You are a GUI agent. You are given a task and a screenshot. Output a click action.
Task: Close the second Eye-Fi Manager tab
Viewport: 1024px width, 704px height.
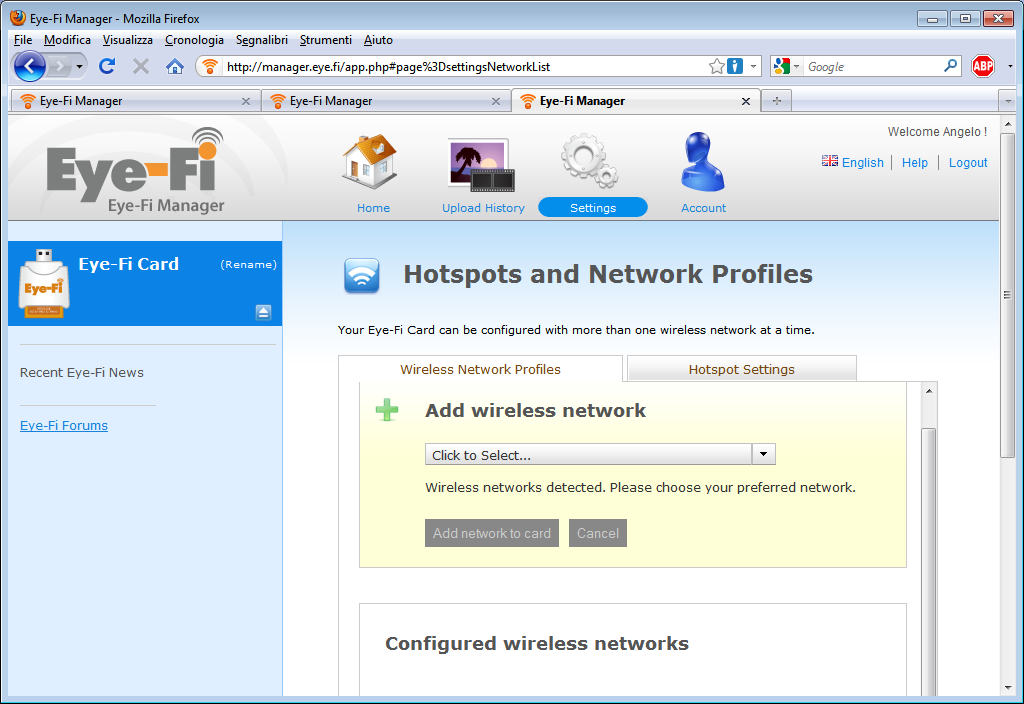point(496,101)
